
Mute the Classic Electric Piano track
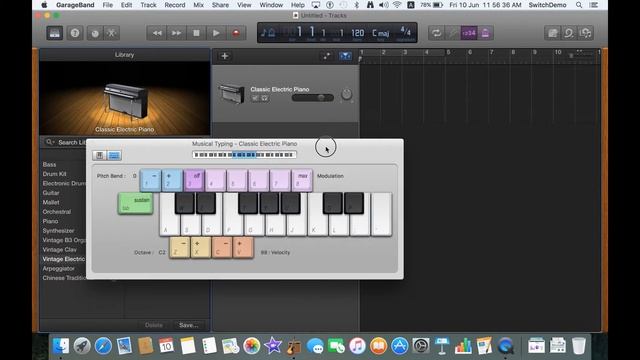255,98
